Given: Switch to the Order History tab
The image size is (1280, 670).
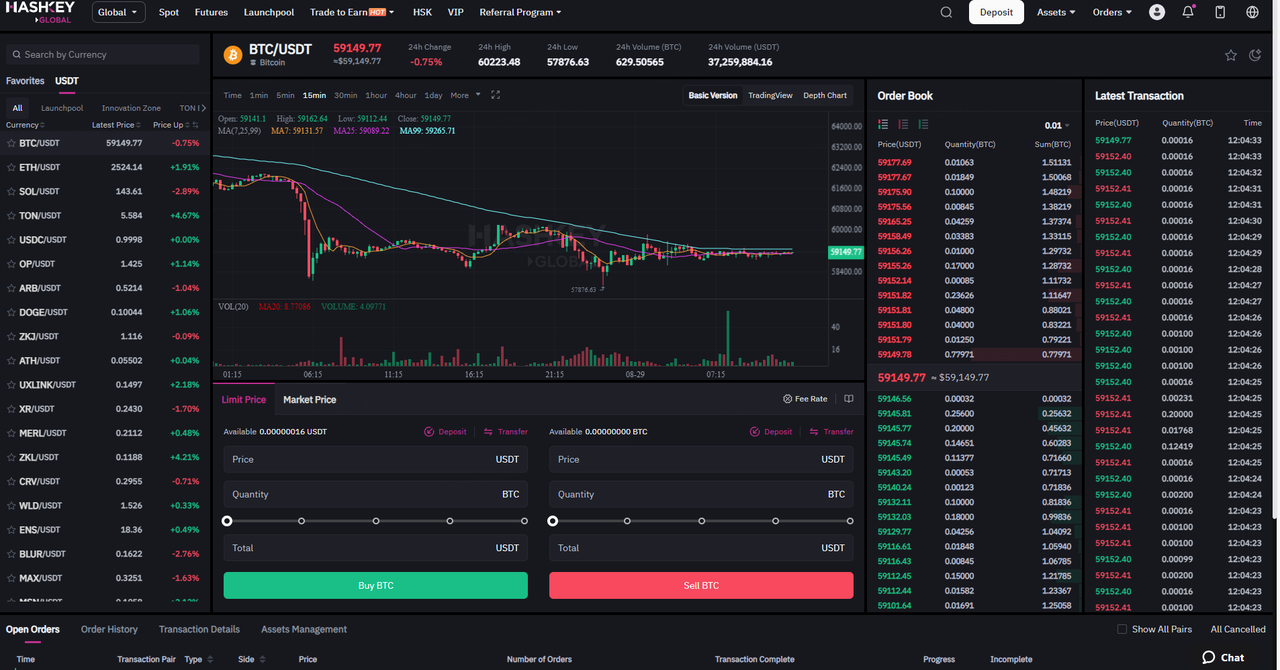Looking at the screenshot, I should [109, 629].
